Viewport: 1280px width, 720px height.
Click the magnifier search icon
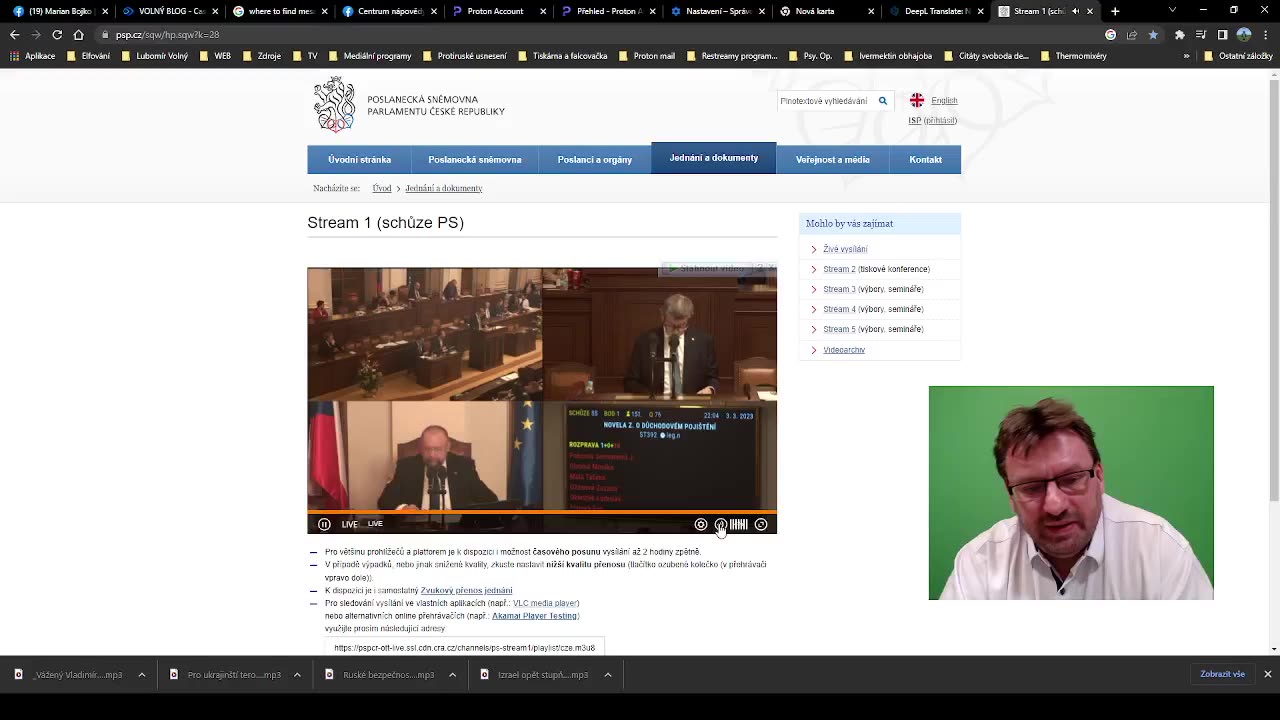tap(883, 100)
